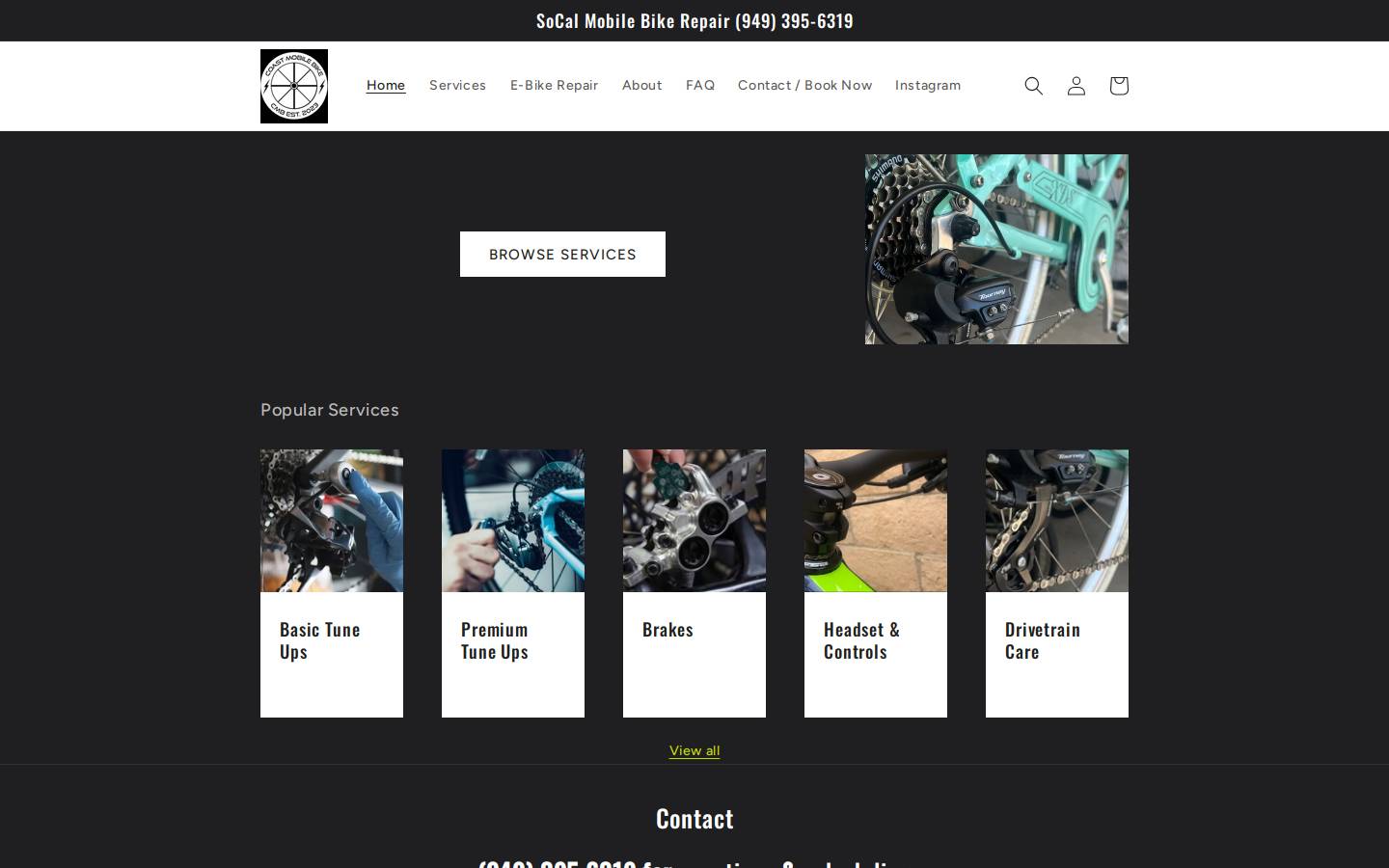
Task: Click the Coast Mobile Bike logo
Action: (x=294, y=86)
